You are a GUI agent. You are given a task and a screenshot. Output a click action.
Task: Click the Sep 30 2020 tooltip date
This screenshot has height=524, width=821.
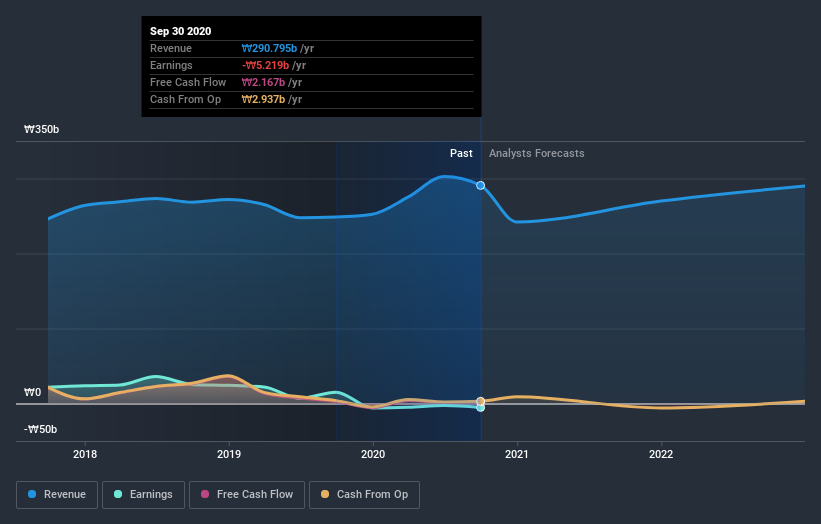[181, 31]
